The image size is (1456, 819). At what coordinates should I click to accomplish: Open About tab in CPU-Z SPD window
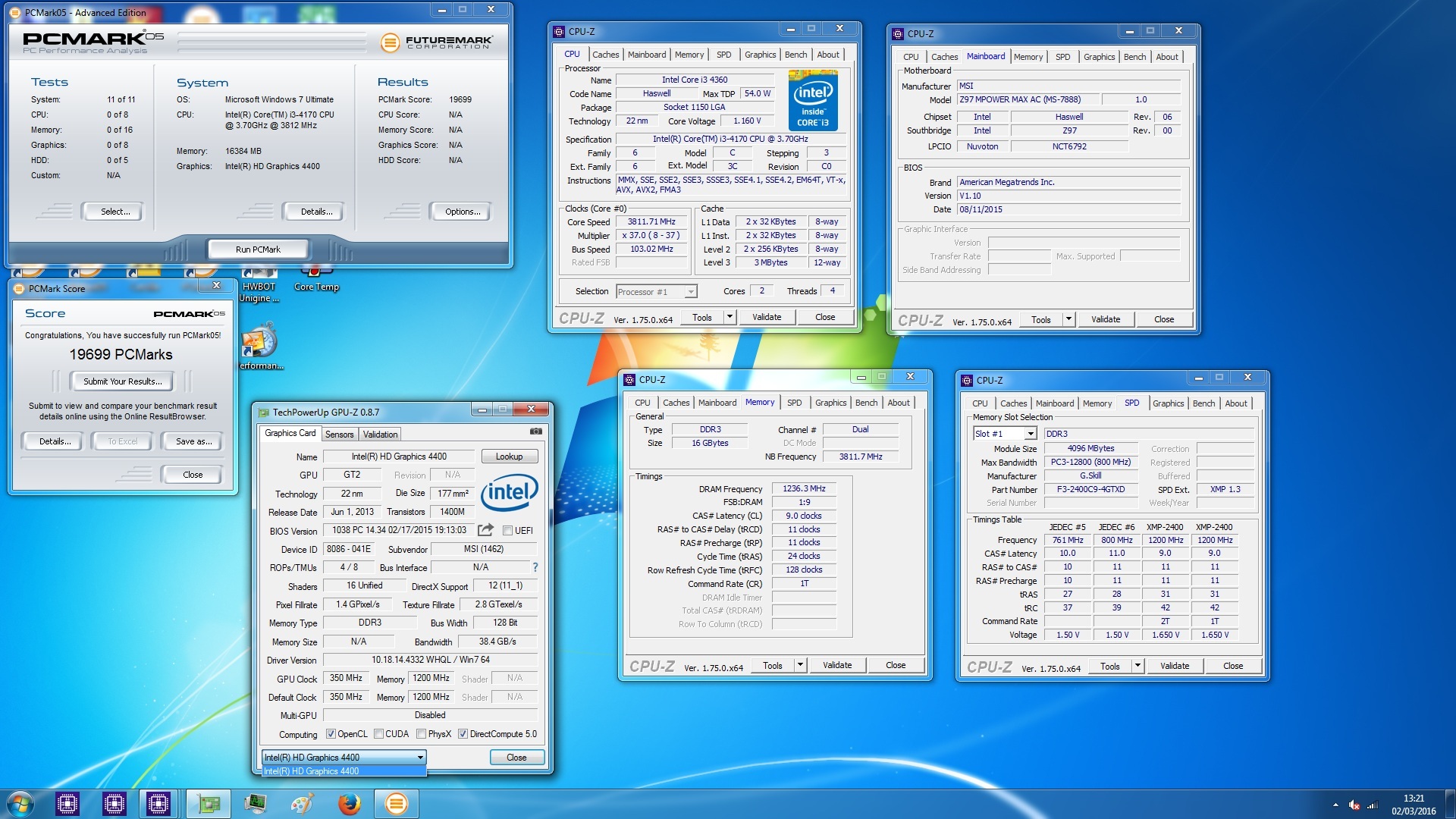point(1235,403)
